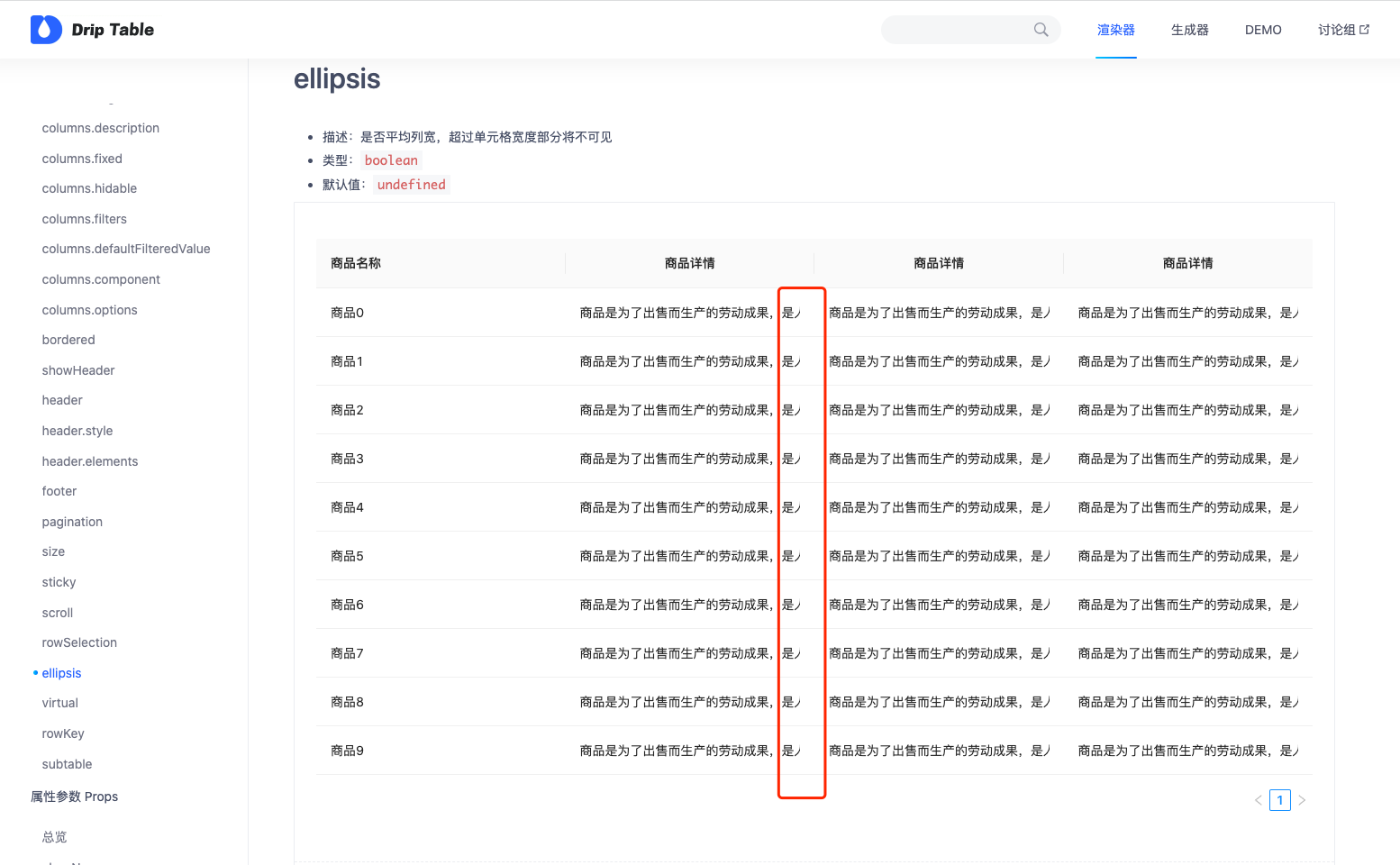1400x865 pixels.
Task: Go to next page arrow in pagination
Action: coord(1302,800)
